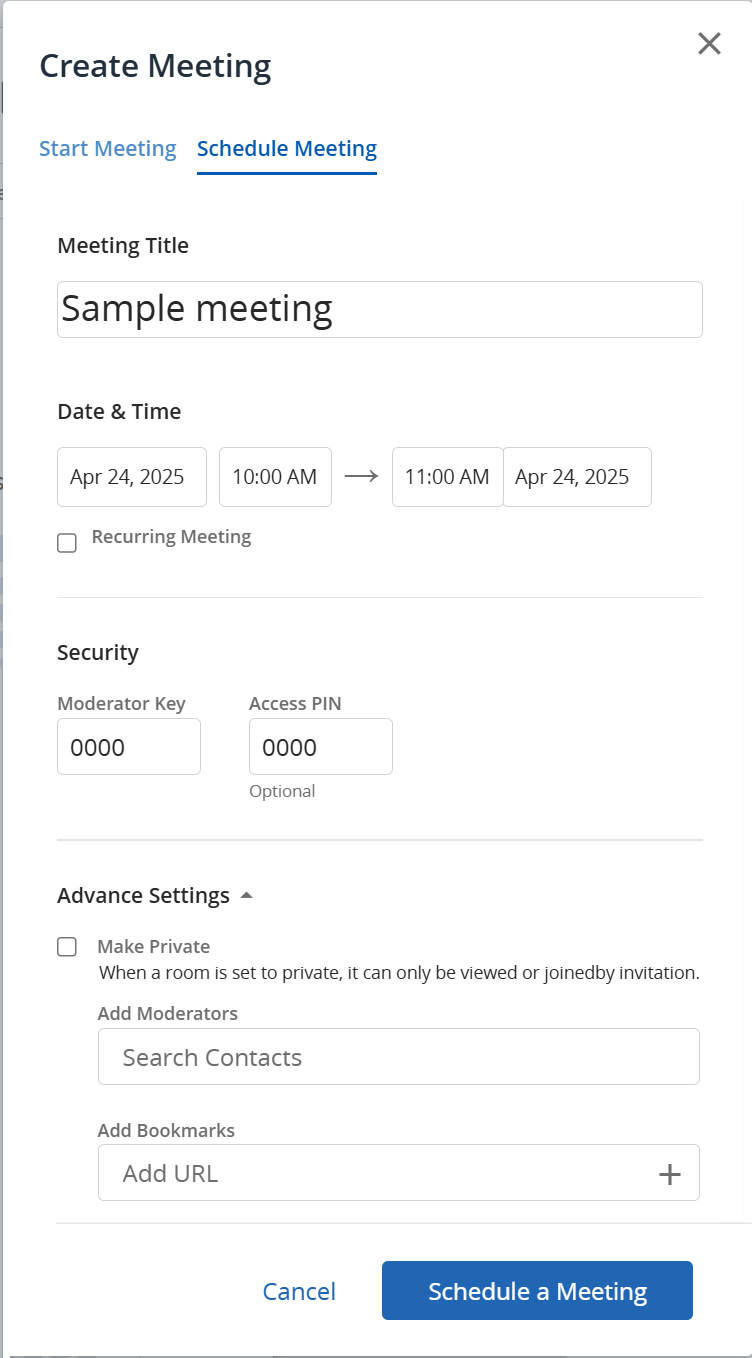Click the Search Contacts moderators field
The width and height of the screenshot is (752, 1358).
click(x=398, y=1057)
